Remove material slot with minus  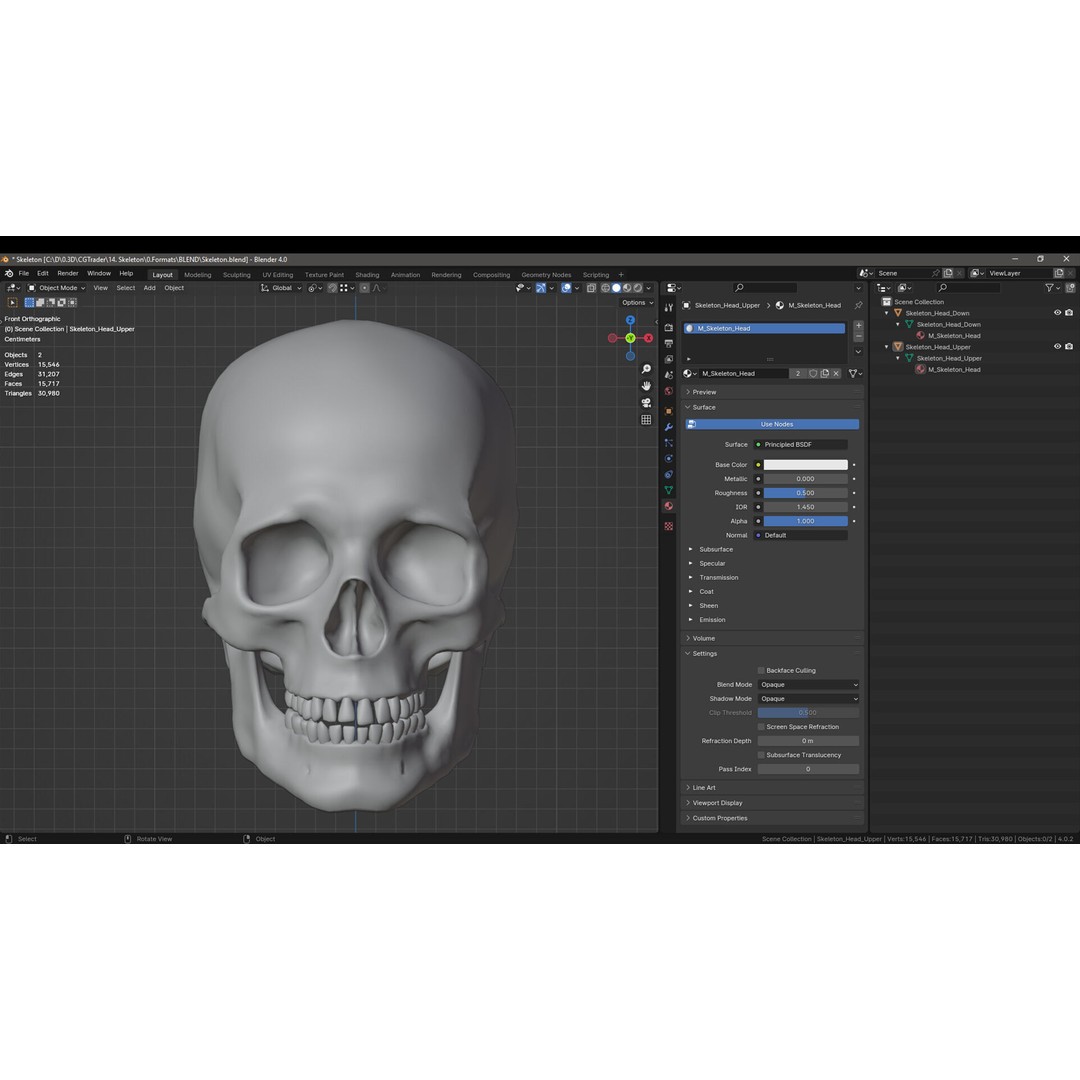coord(858,336)
